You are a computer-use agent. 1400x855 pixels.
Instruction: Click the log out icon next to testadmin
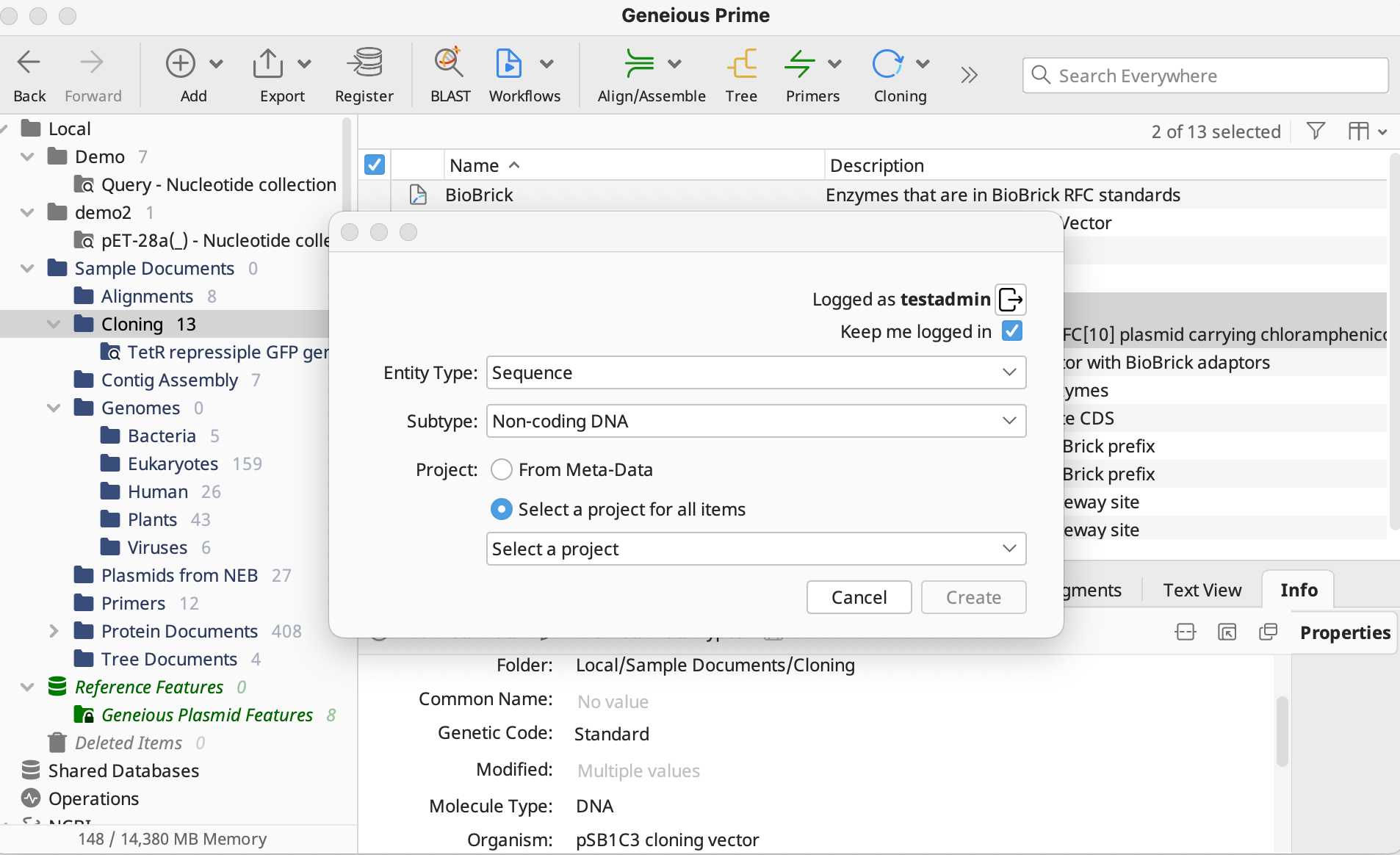[x=1010, y=299]
